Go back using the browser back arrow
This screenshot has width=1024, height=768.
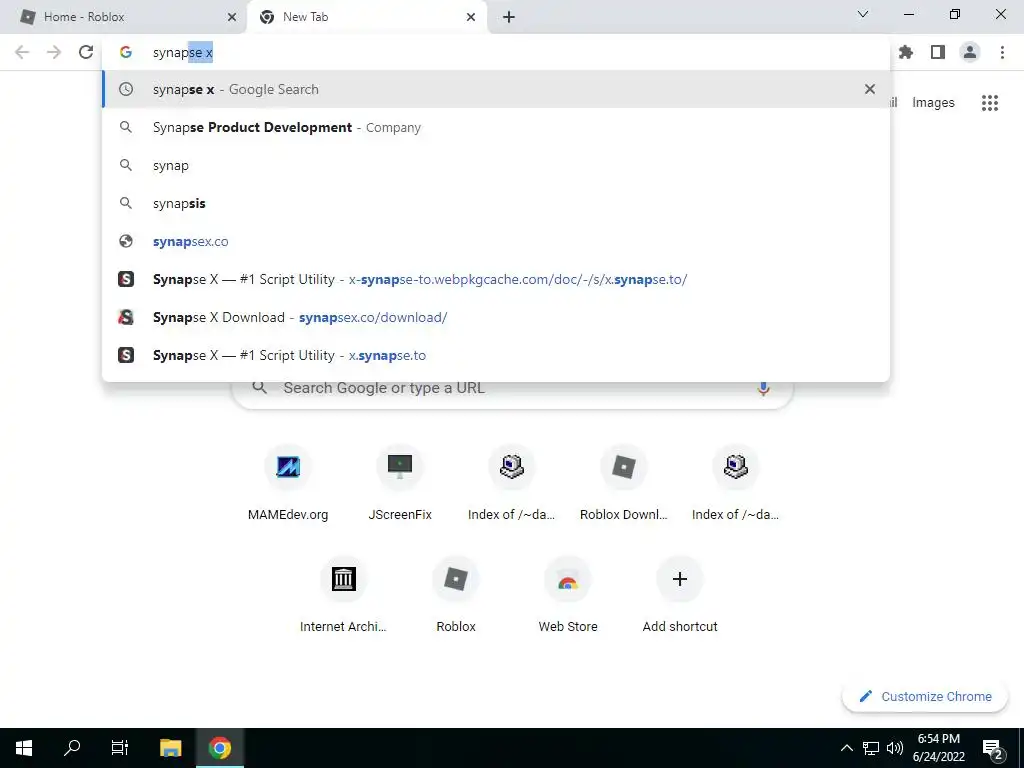coord(22,52)
